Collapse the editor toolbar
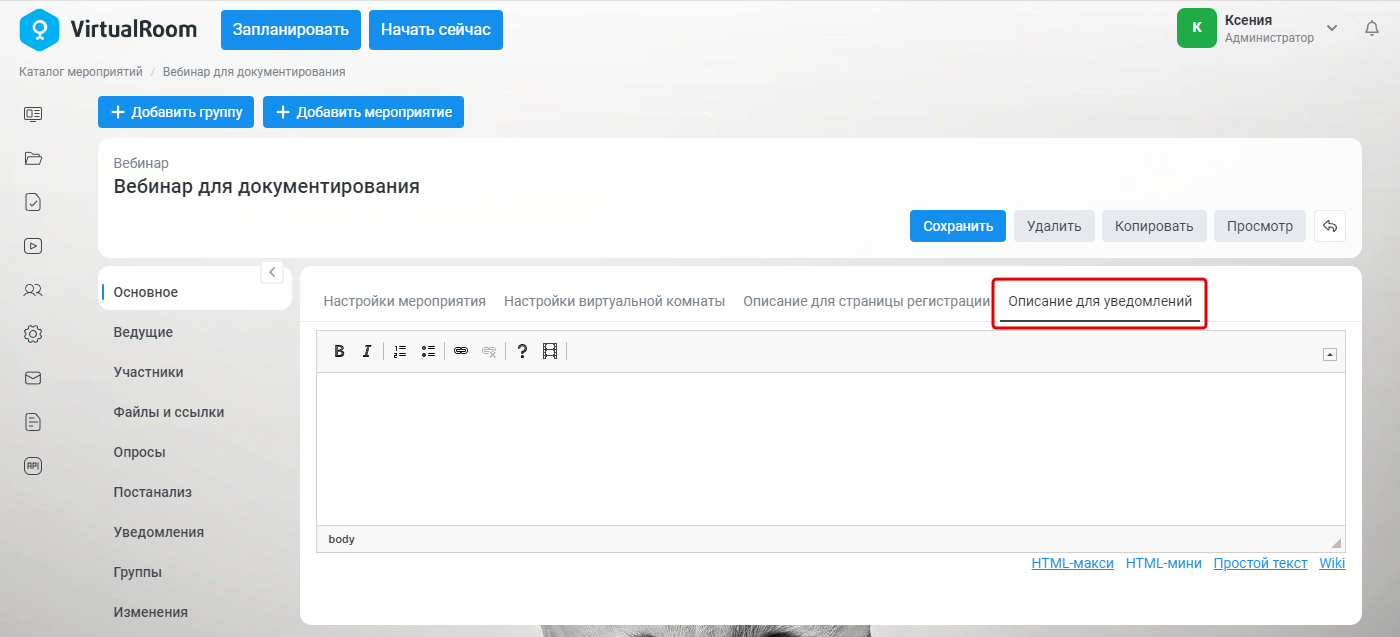The image size is (1400, 637). point(1330,354)
